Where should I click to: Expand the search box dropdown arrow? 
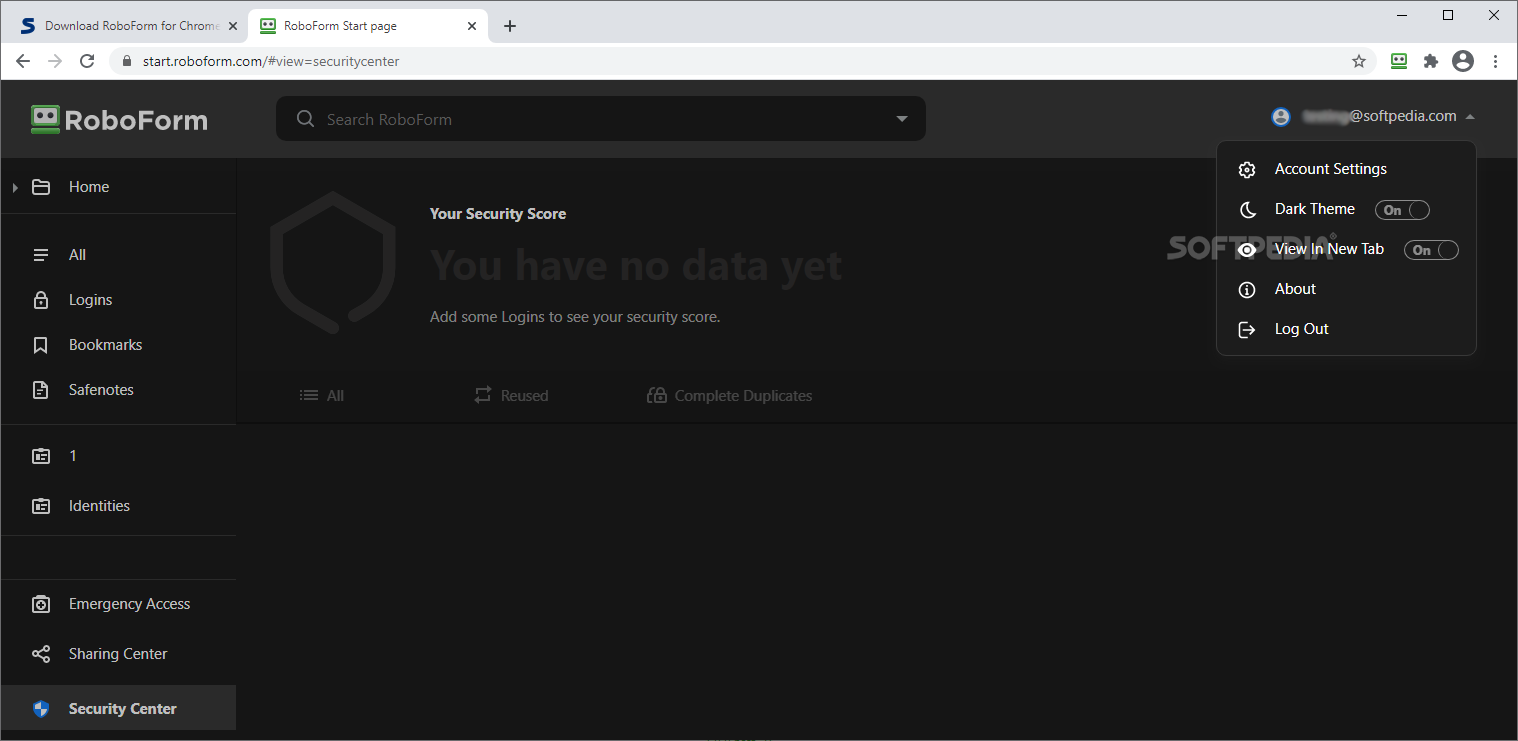(902, 119)
